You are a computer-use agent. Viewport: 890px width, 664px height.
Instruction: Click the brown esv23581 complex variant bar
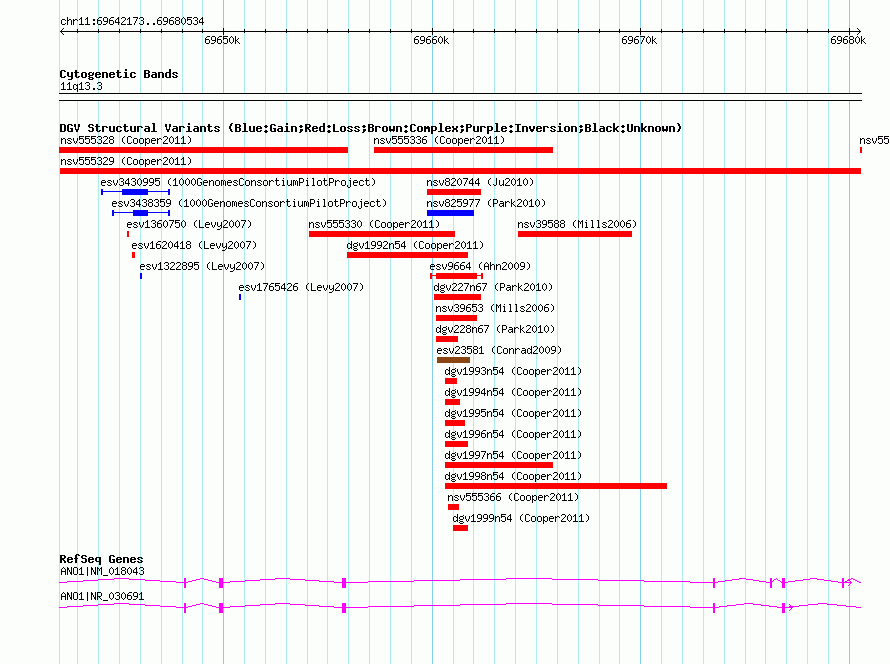[453, 360]
